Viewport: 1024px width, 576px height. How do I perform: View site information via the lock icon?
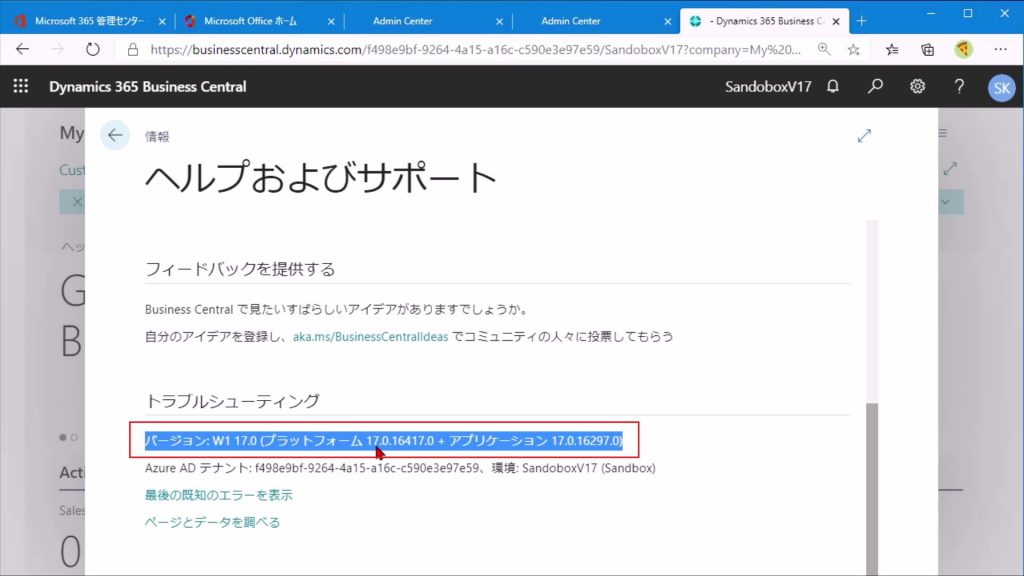tap(133, 50)
